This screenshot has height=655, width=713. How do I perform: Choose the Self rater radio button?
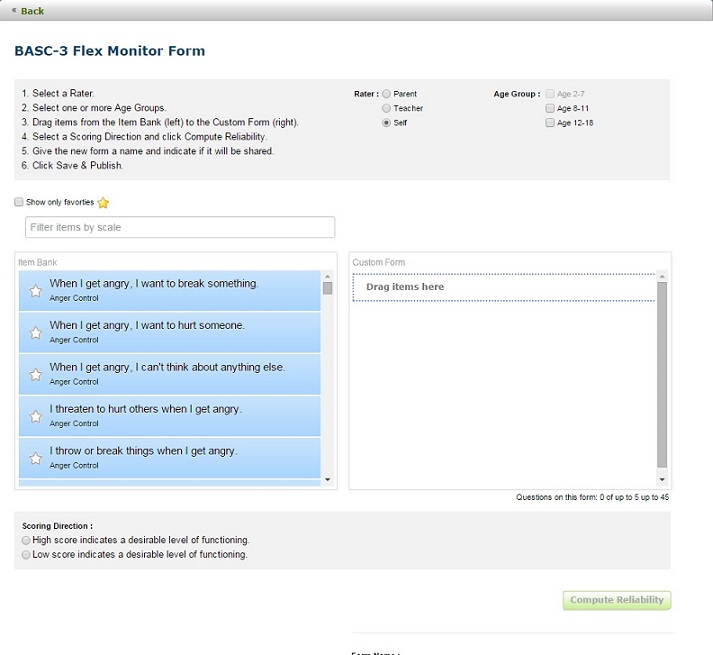pyautogui.click(x=386, y=123)
